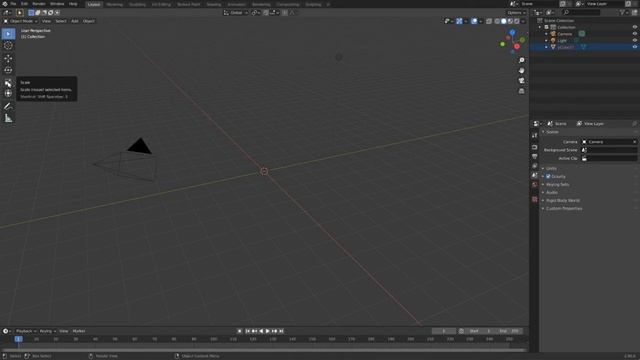Click the Camera field in Scene properties
This screenshot has height=360, width=640.
[609, 142]
